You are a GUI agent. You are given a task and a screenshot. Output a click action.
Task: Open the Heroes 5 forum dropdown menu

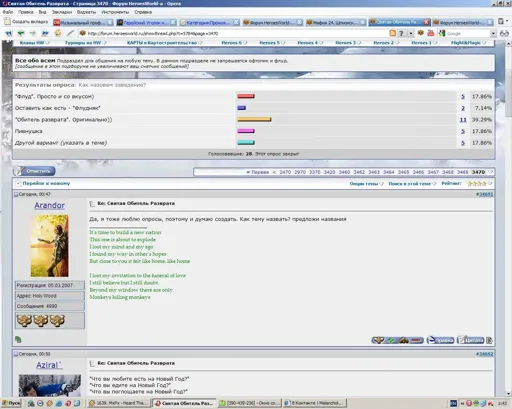pos(272,43)
